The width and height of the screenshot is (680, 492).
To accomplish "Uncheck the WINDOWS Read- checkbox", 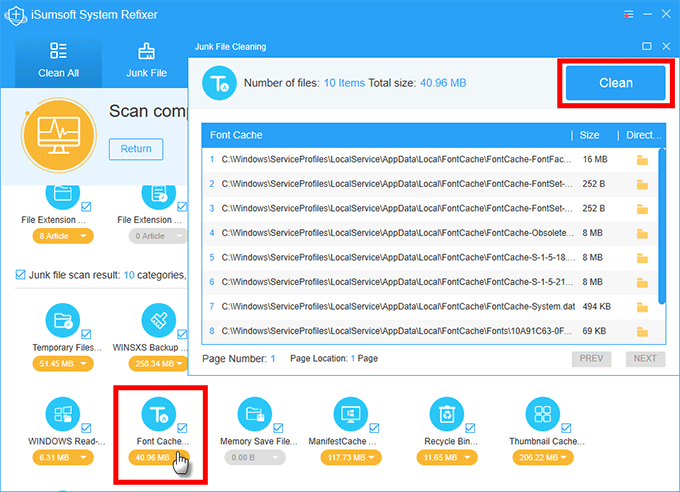I will [86, 428].
